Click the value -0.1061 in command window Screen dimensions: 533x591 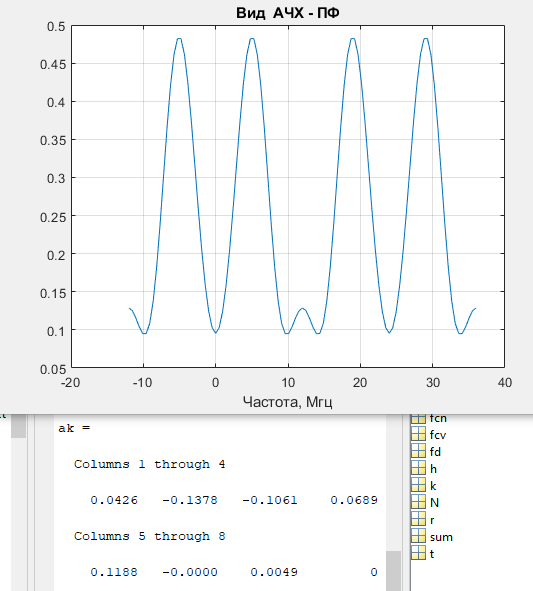[x=270, y=500]
